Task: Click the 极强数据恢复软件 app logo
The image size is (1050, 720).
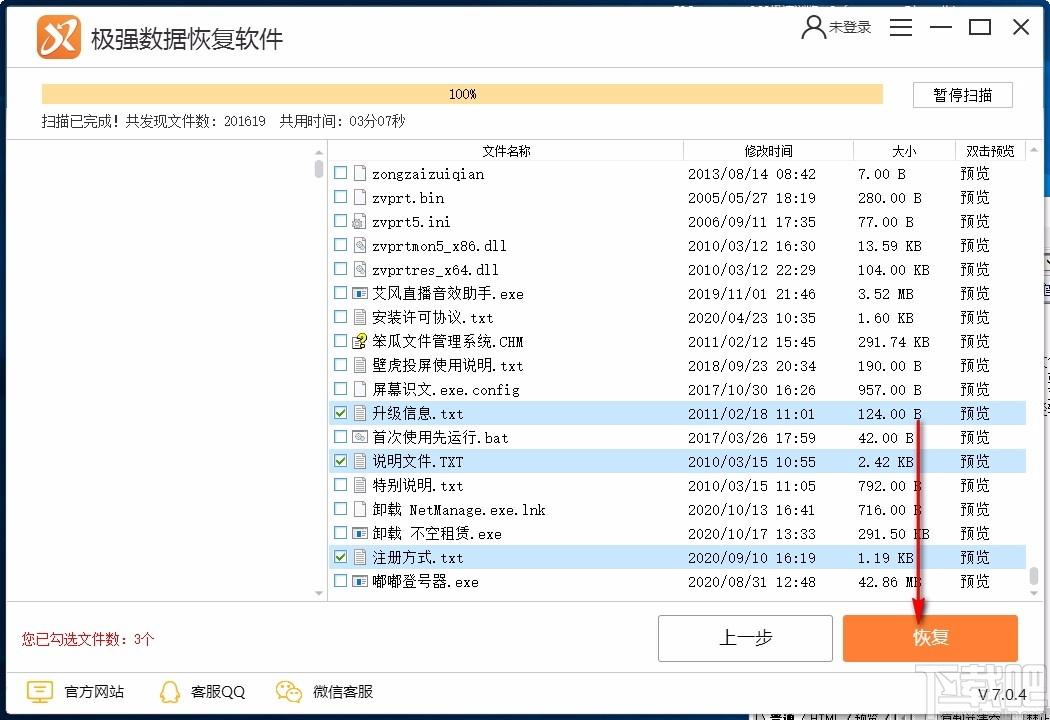Action: point(59,38)
